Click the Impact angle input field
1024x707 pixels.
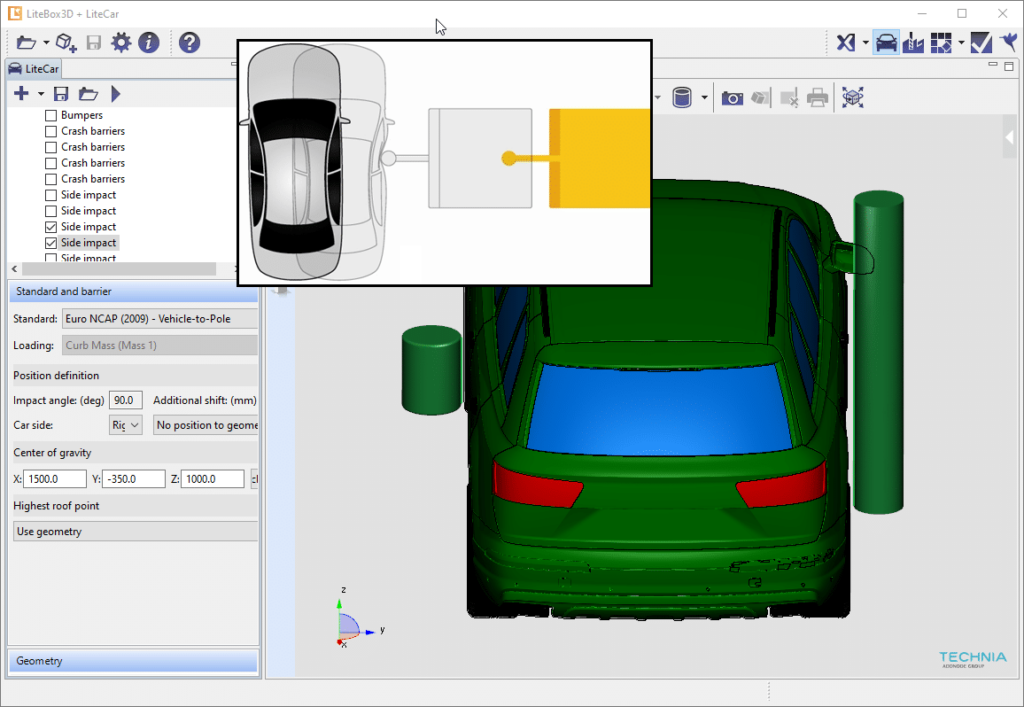(125, 400)
